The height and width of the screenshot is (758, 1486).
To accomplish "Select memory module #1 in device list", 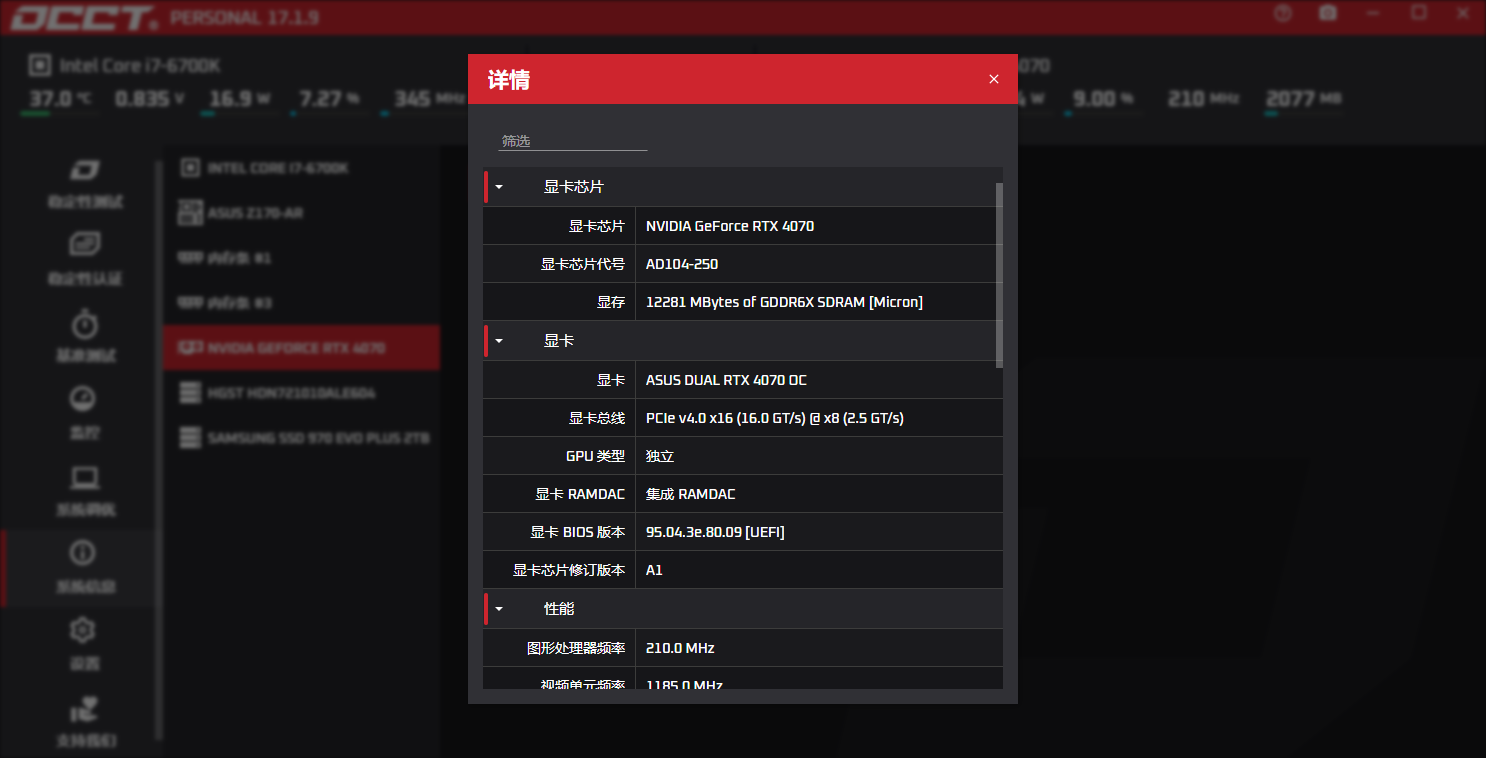I will [301, 258].
